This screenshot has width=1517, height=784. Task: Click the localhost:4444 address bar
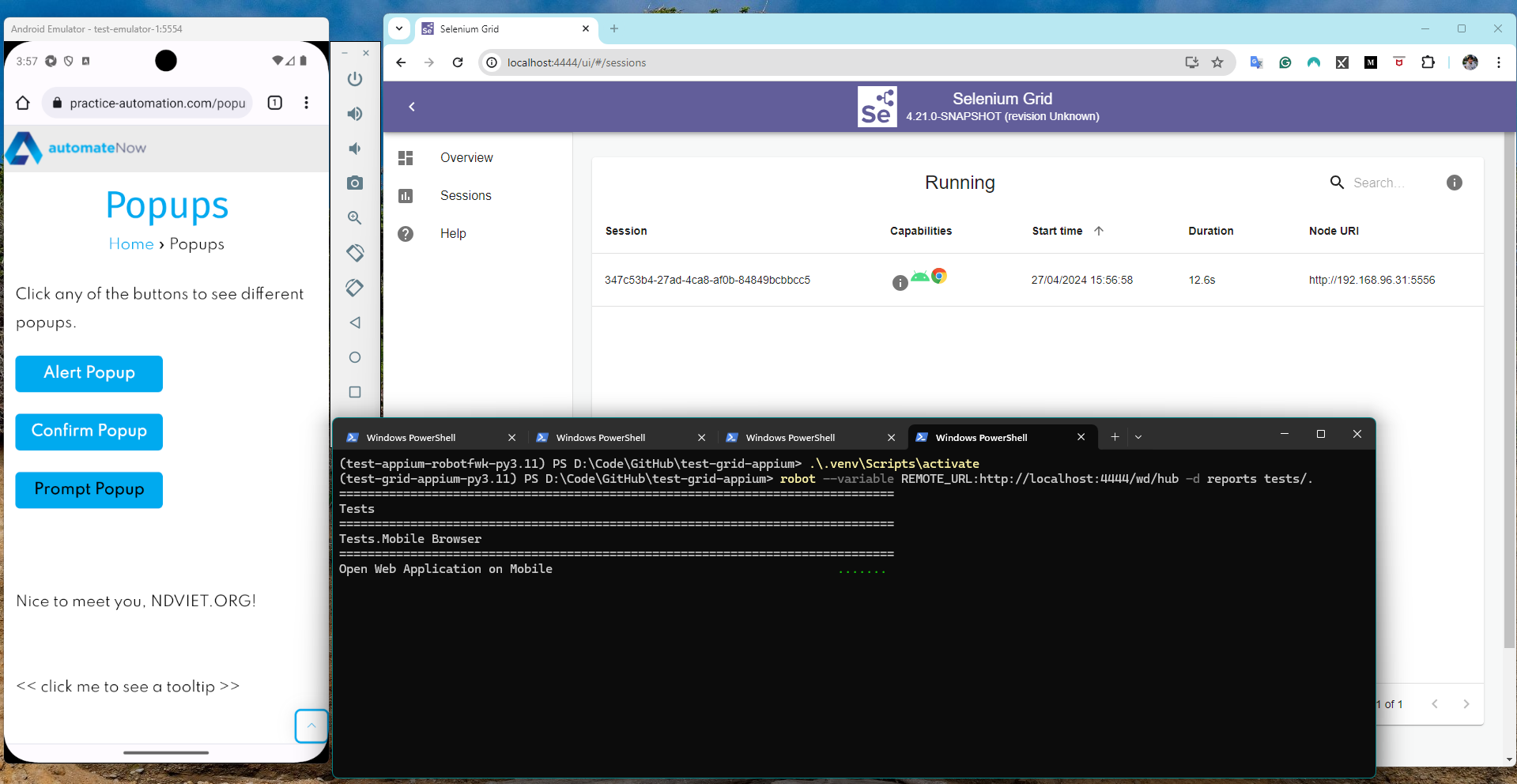pyautogui.click(x=830, y=62)
